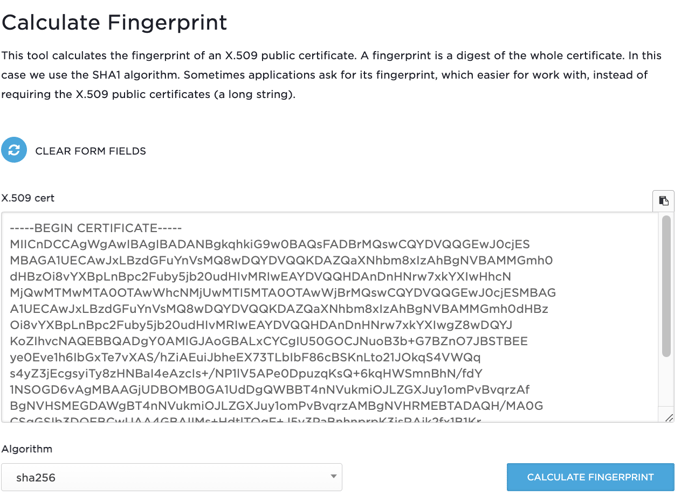This screenshot has width=688, height=503.
Task: Click the Calculate Fingerprint page heading
Action: tap(115, 22)
